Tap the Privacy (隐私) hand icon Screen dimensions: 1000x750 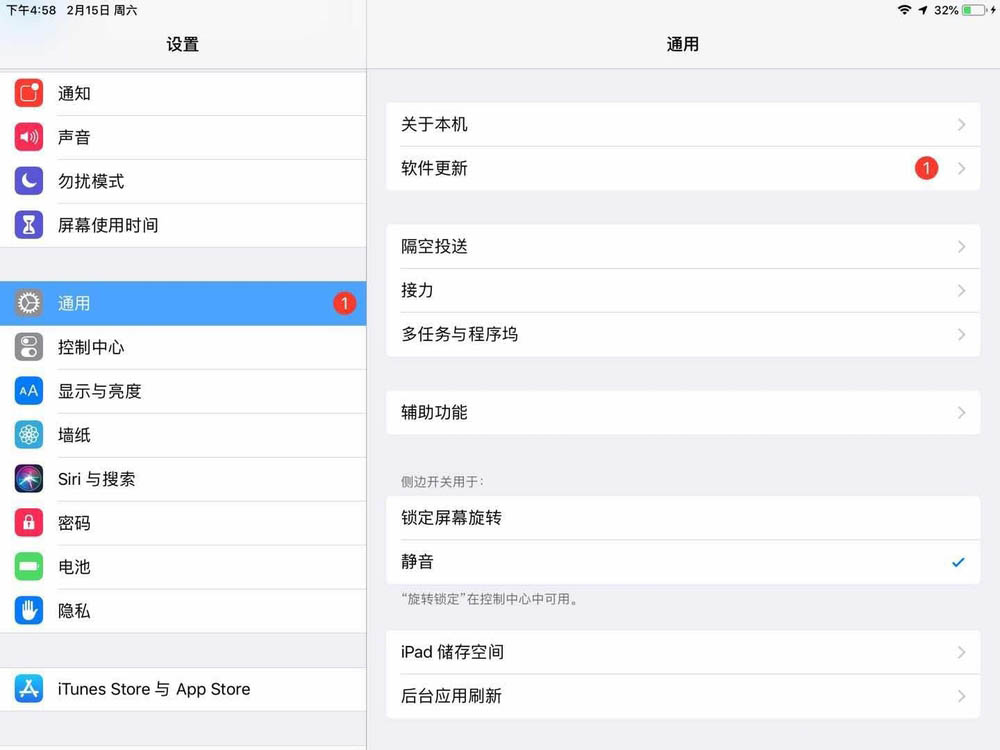pyautogui.click(x=29, y=610)
